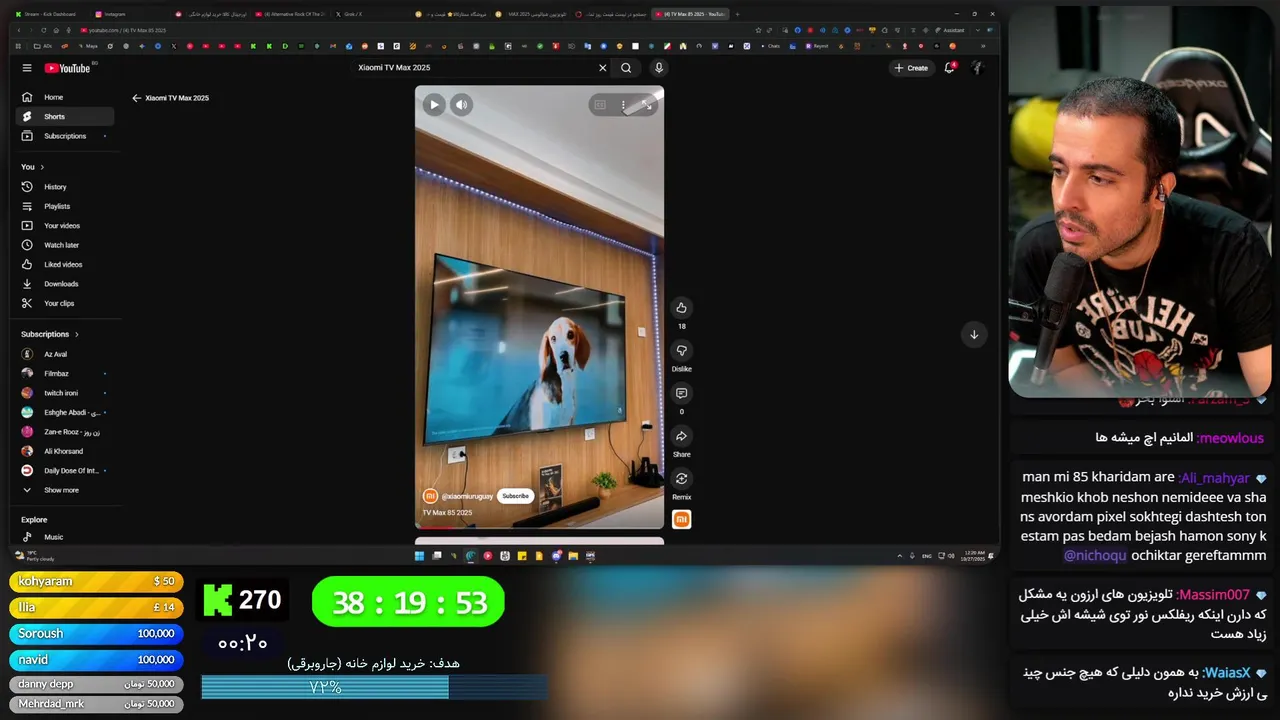Enter fullscreen on the Shorts player

point(646,104)
